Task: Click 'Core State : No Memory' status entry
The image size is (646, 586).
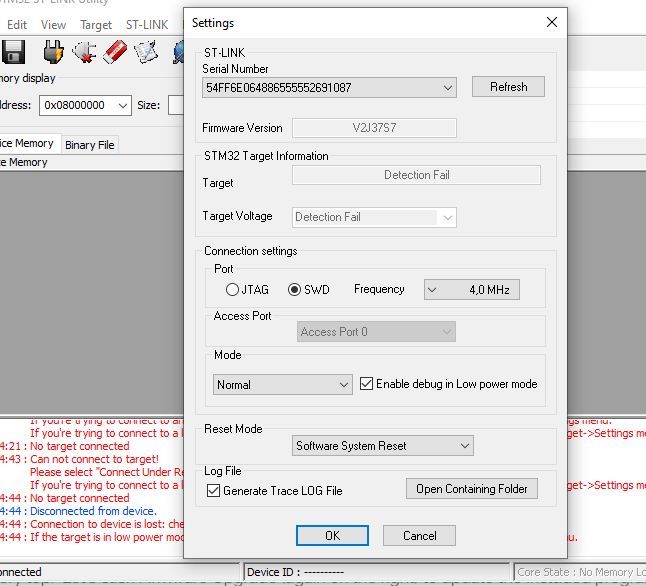Action: 581,572
